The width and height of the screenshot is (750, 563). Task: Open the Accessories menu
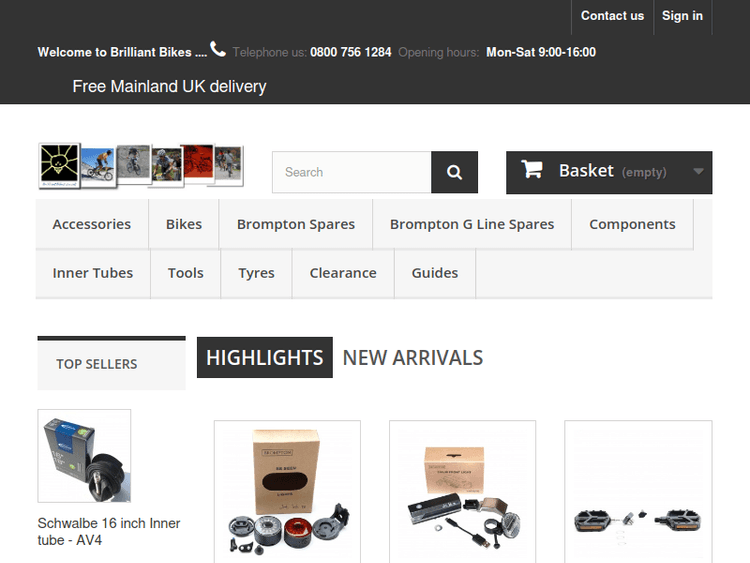[92, 224]
